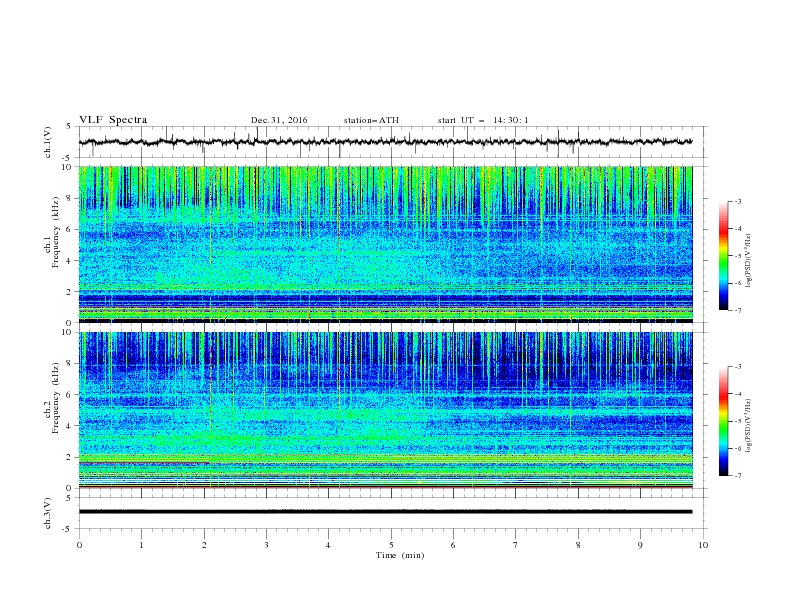Click inside the ch.1 spectrogram panel

coord(385,244)
